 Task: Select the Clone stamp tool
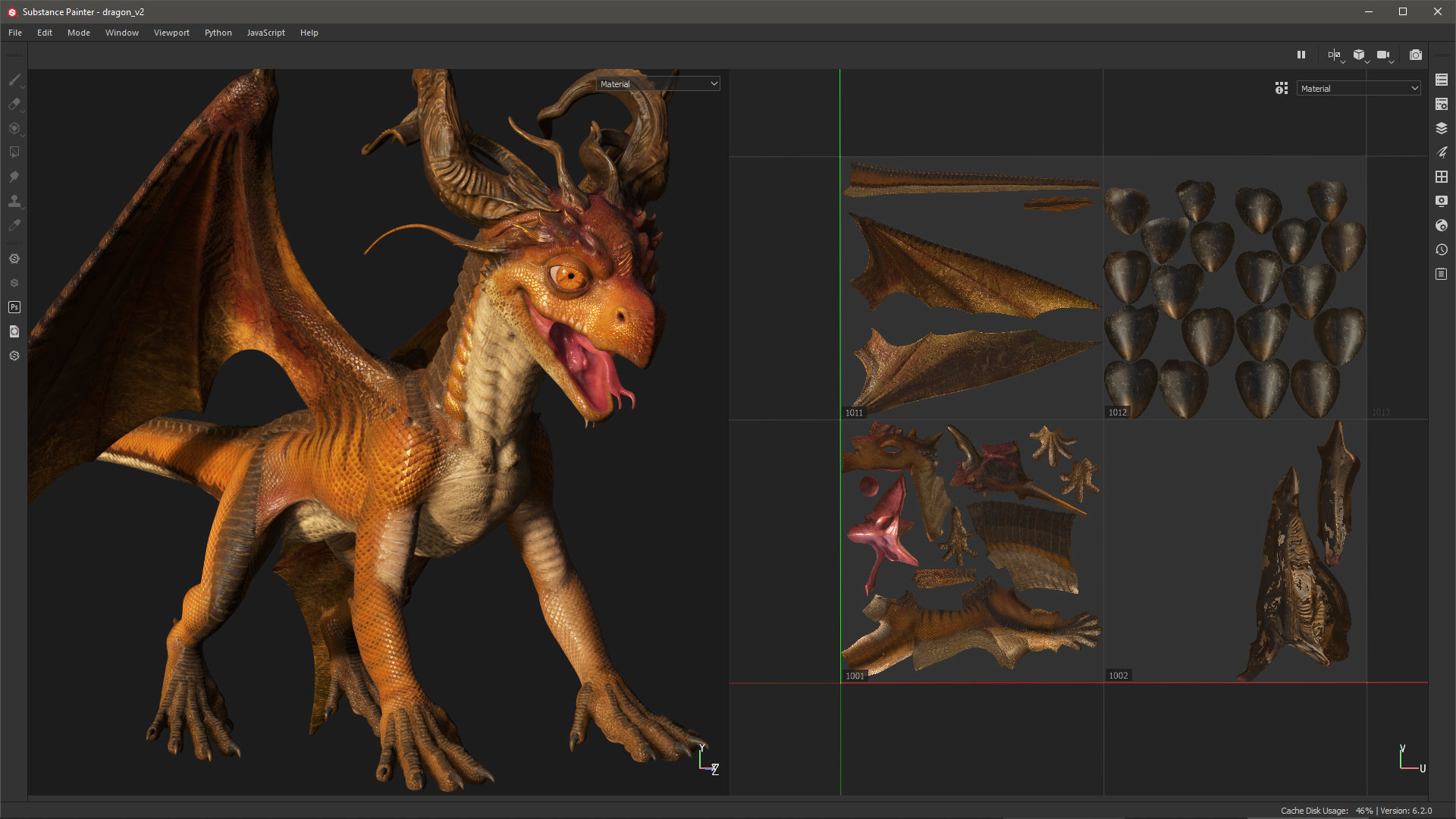pos(14,201)
